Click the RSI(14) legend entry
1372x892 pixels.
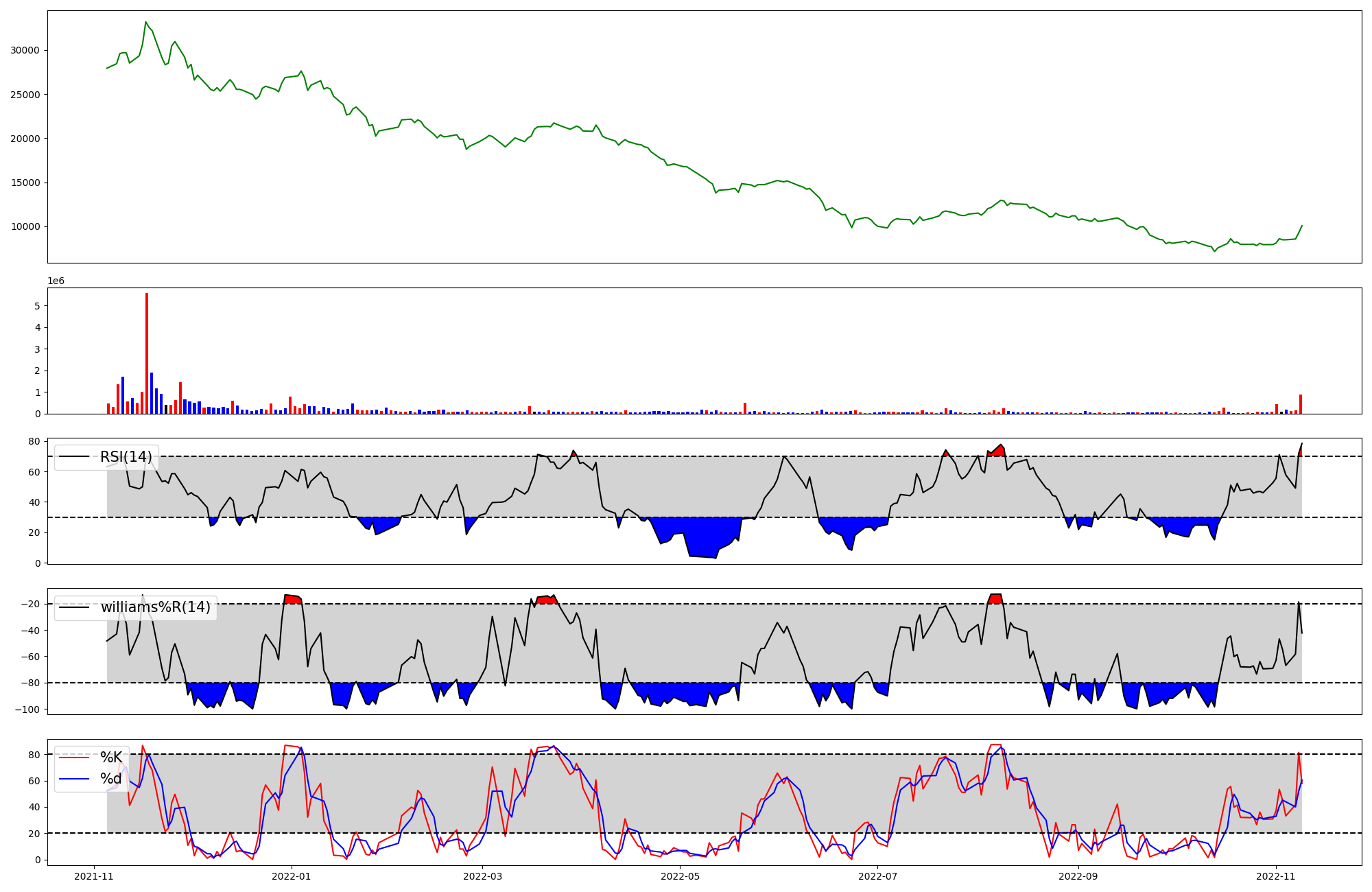[x=126, y=457]
